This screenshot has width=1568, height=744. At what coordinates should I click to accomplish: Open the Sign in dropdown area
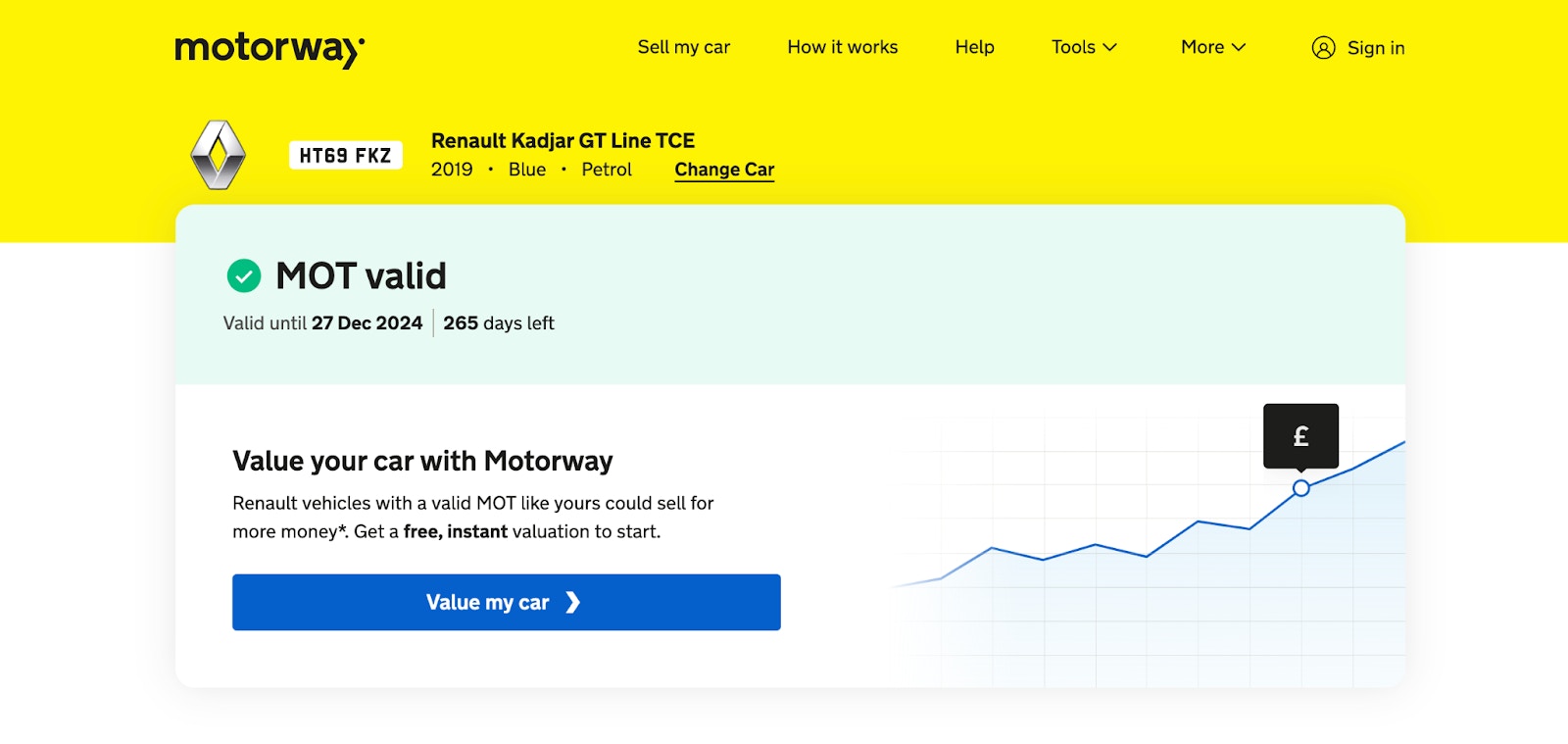pos(1358,47)
